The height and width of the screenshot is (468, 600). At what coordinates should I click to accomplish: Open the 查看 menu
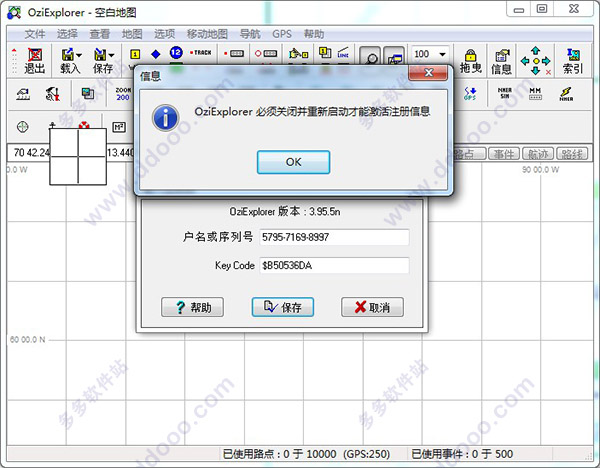click(99, 34)
